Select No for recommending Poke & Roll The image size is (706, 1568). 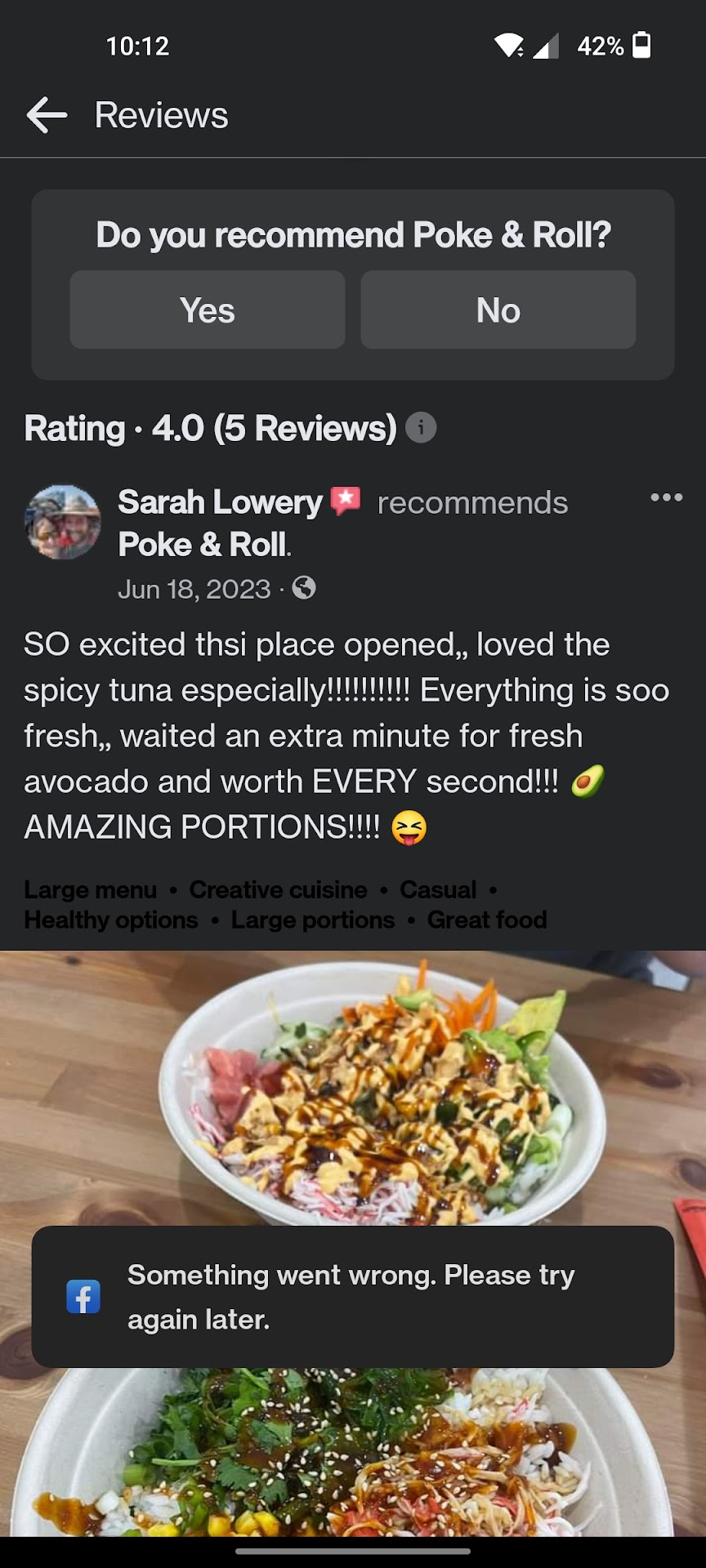point(498,310)
